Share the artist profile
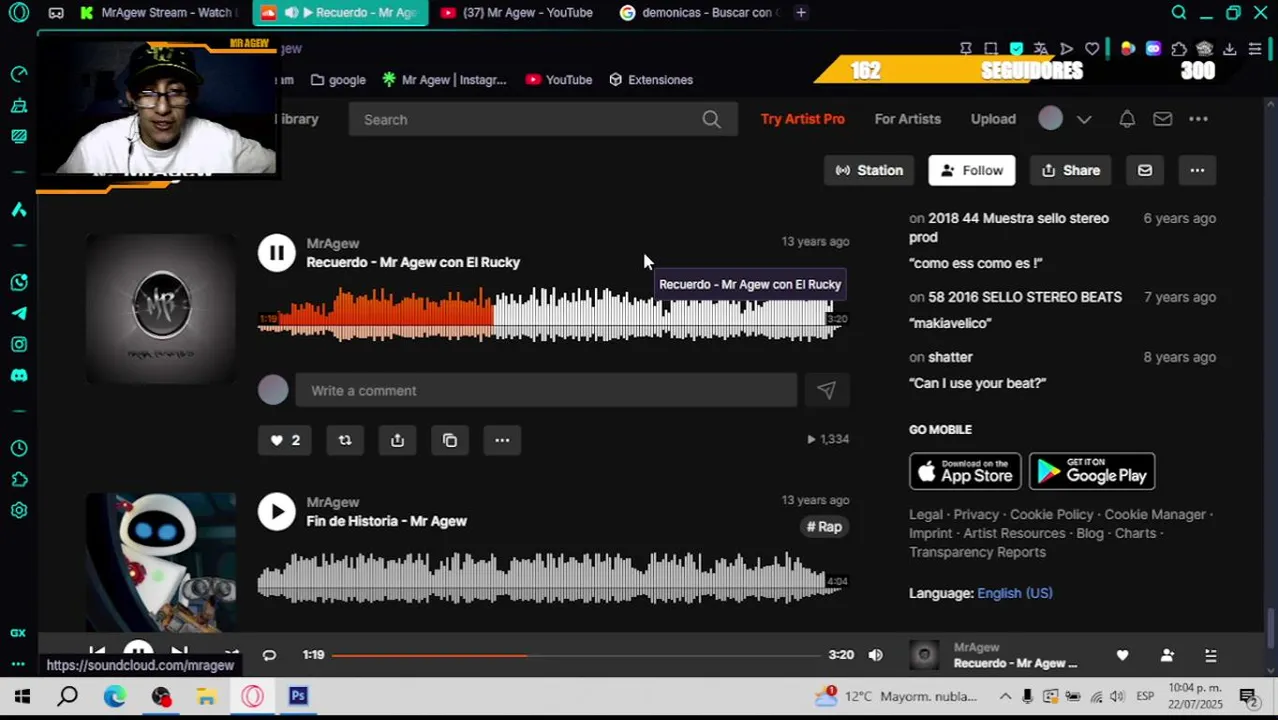 coord(1071,170)
